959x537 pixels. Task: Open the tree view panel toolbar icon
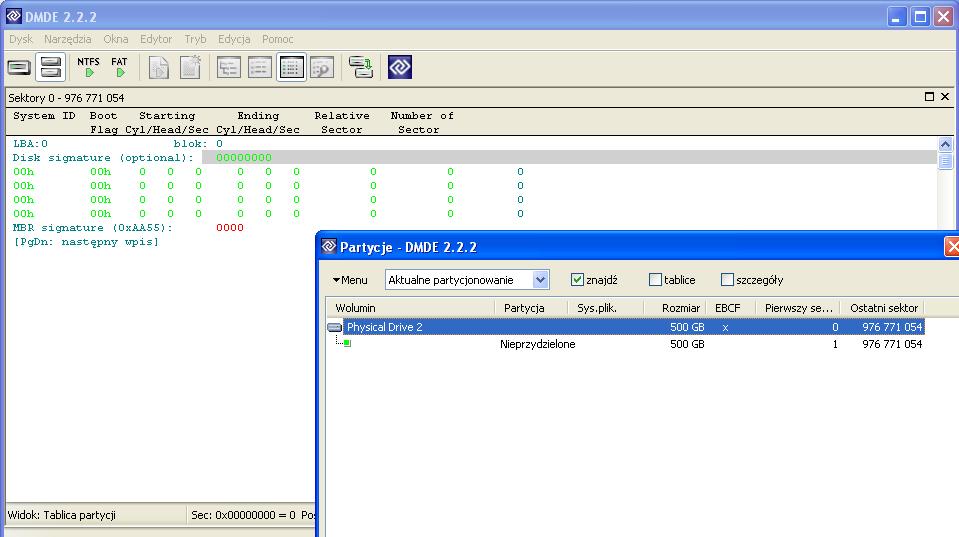229,67
